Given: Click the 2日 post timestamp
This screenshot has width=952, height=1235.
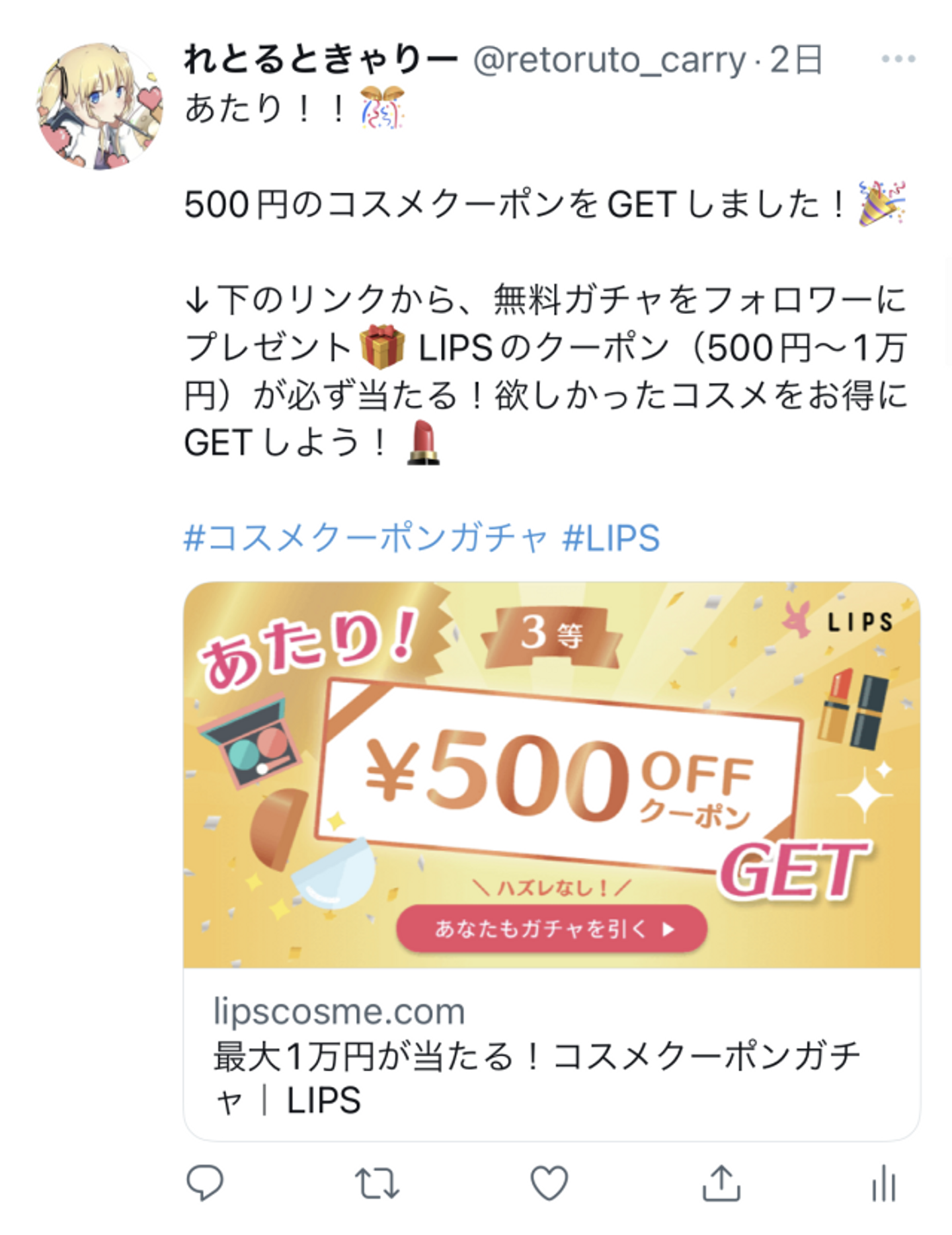Looking at the screenshot, I should point(796,60).
